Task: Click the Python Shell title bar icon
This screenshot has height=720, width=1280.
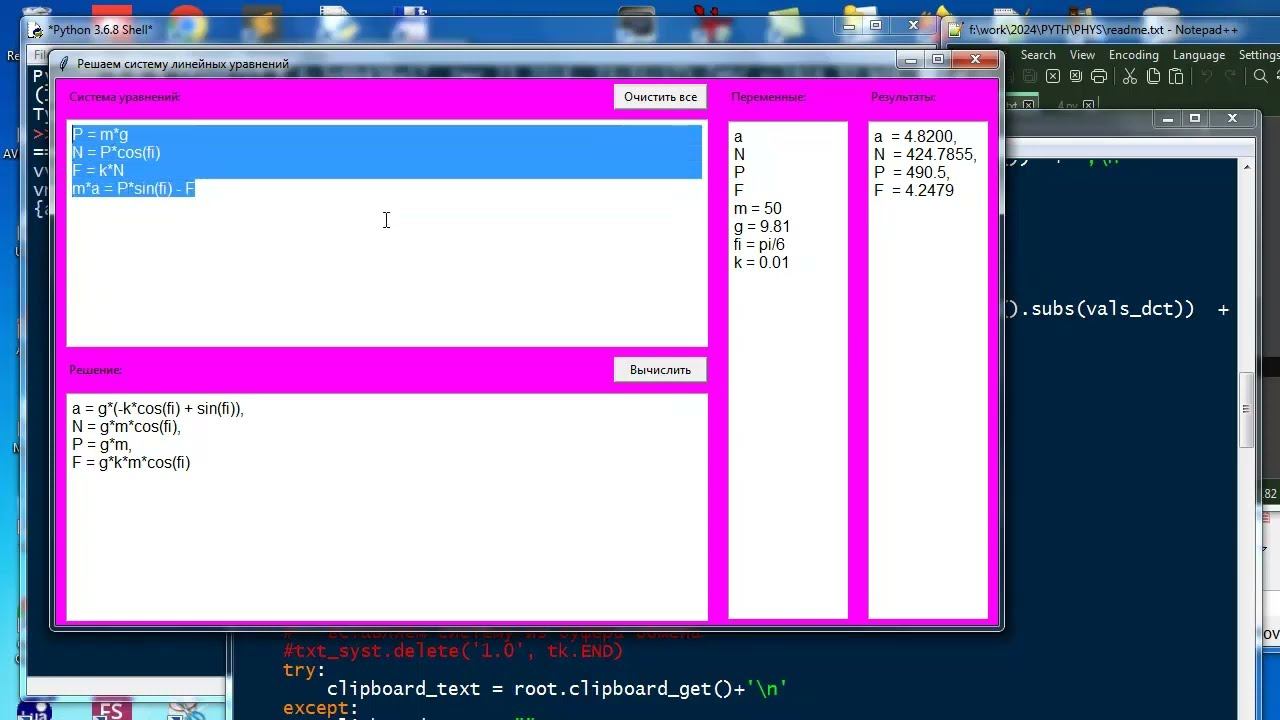Action: click(36, 30)
